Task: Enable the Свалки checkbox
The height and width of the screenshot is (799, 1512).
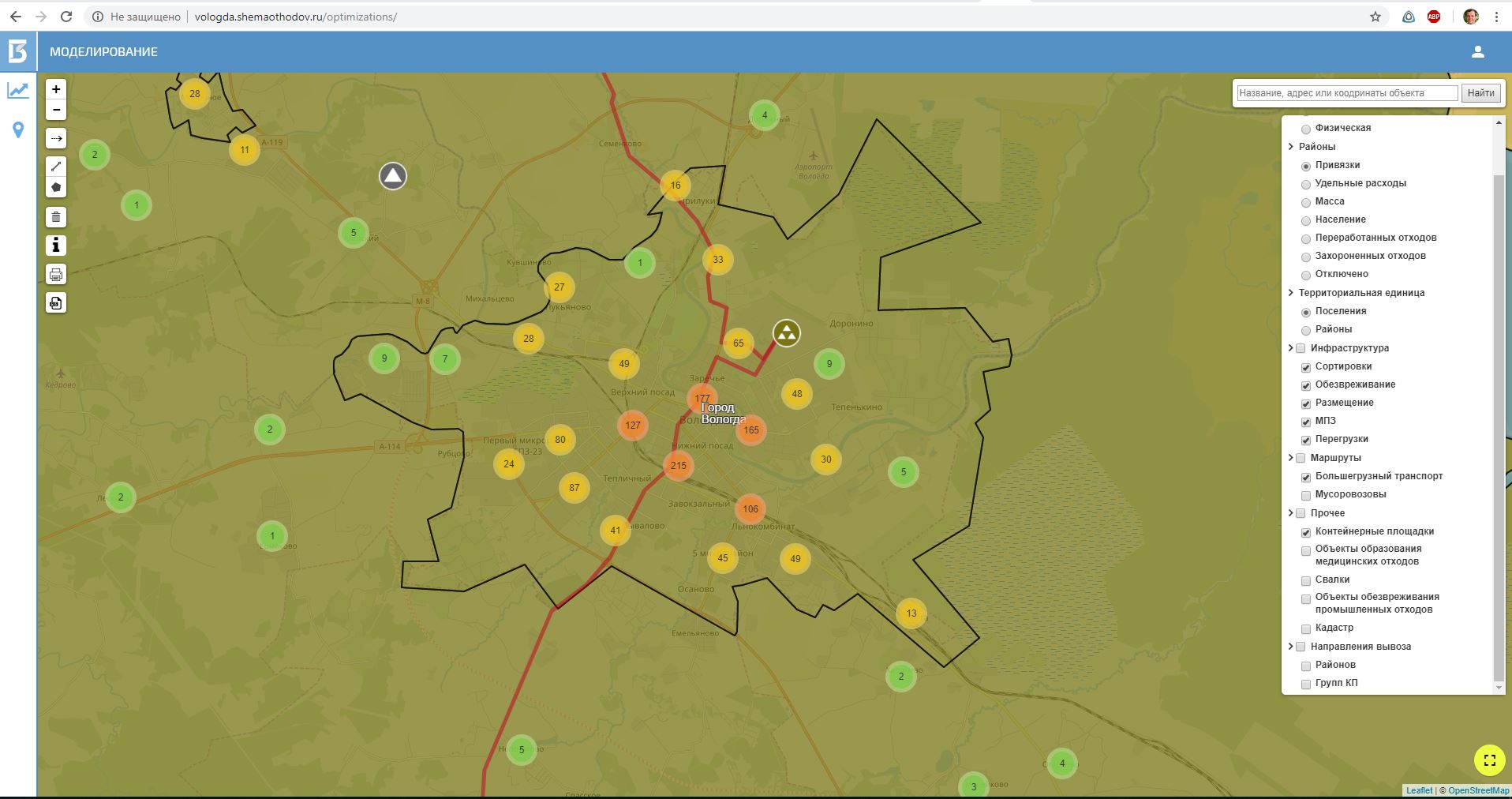Action: pos(1306,580)
